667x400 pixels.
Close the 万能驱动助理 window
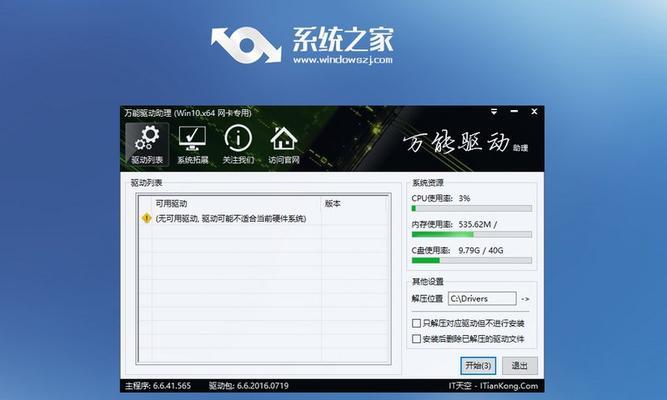pos(534,111)
